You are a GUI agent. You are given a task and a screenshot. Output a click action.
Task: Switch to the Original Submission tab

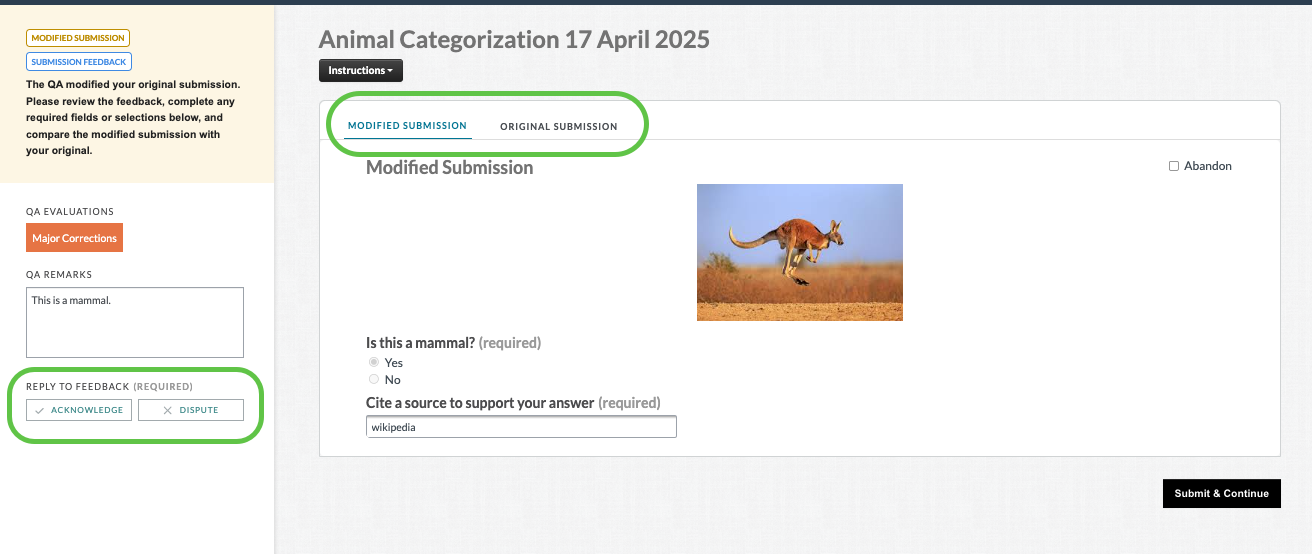[559, 126]
